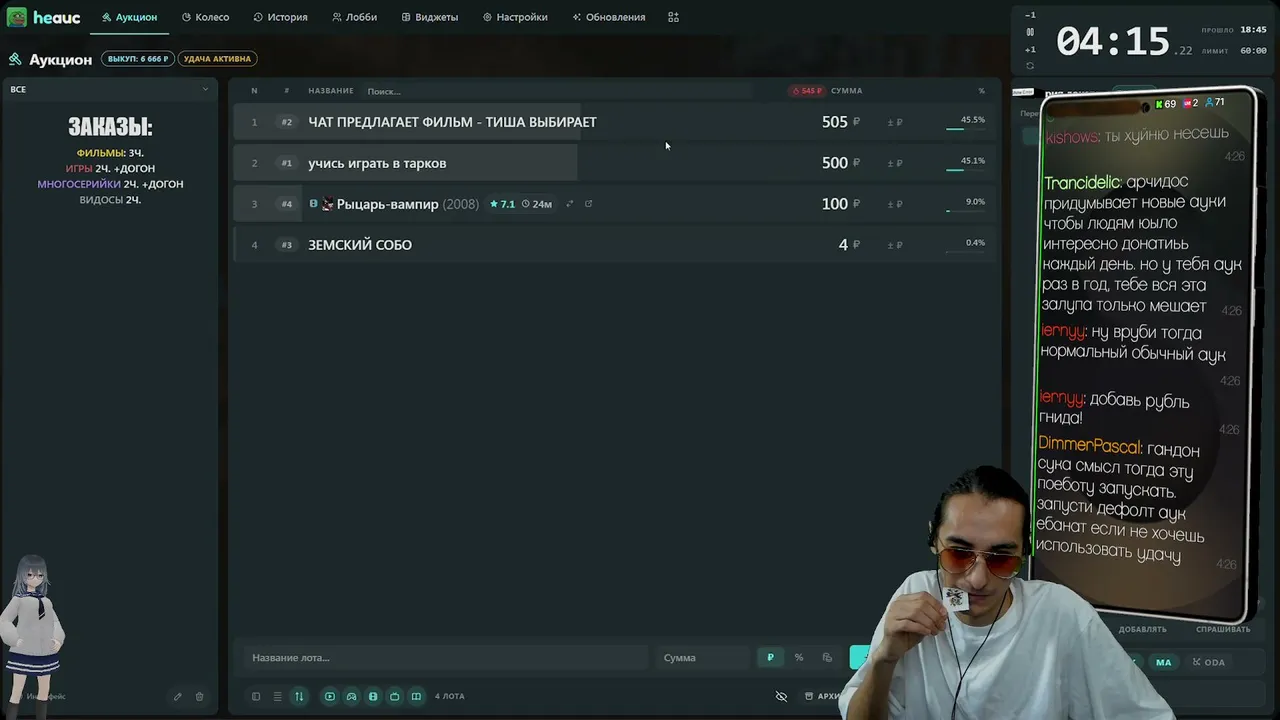Viewport: 1280px width, 720px height.
Task: Click the 100 ₽ amount on Рыцарь-вампир row
Action: [x=840, y=204]
